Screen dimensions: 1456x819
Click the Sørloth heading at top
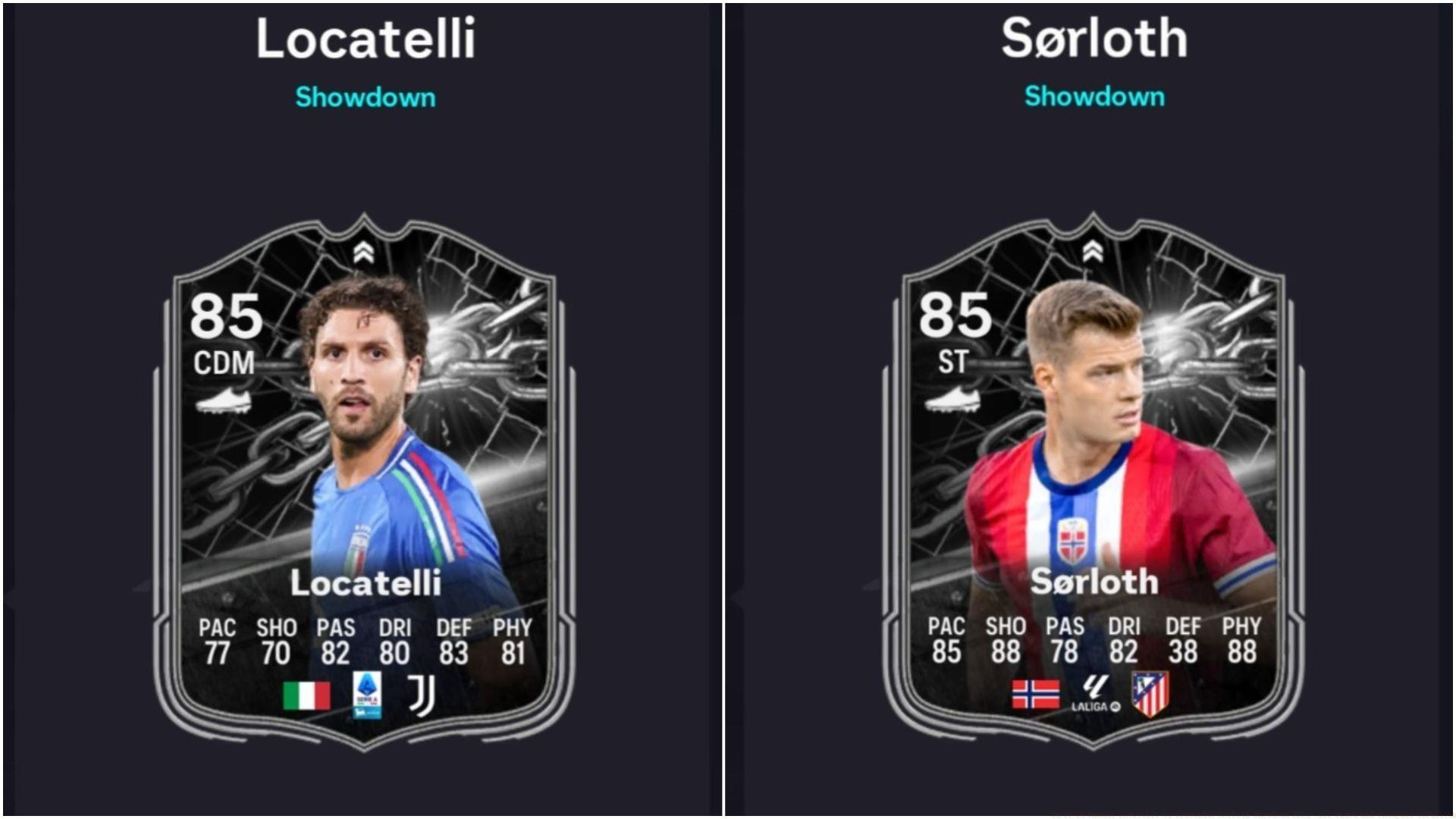(1094, 37)
